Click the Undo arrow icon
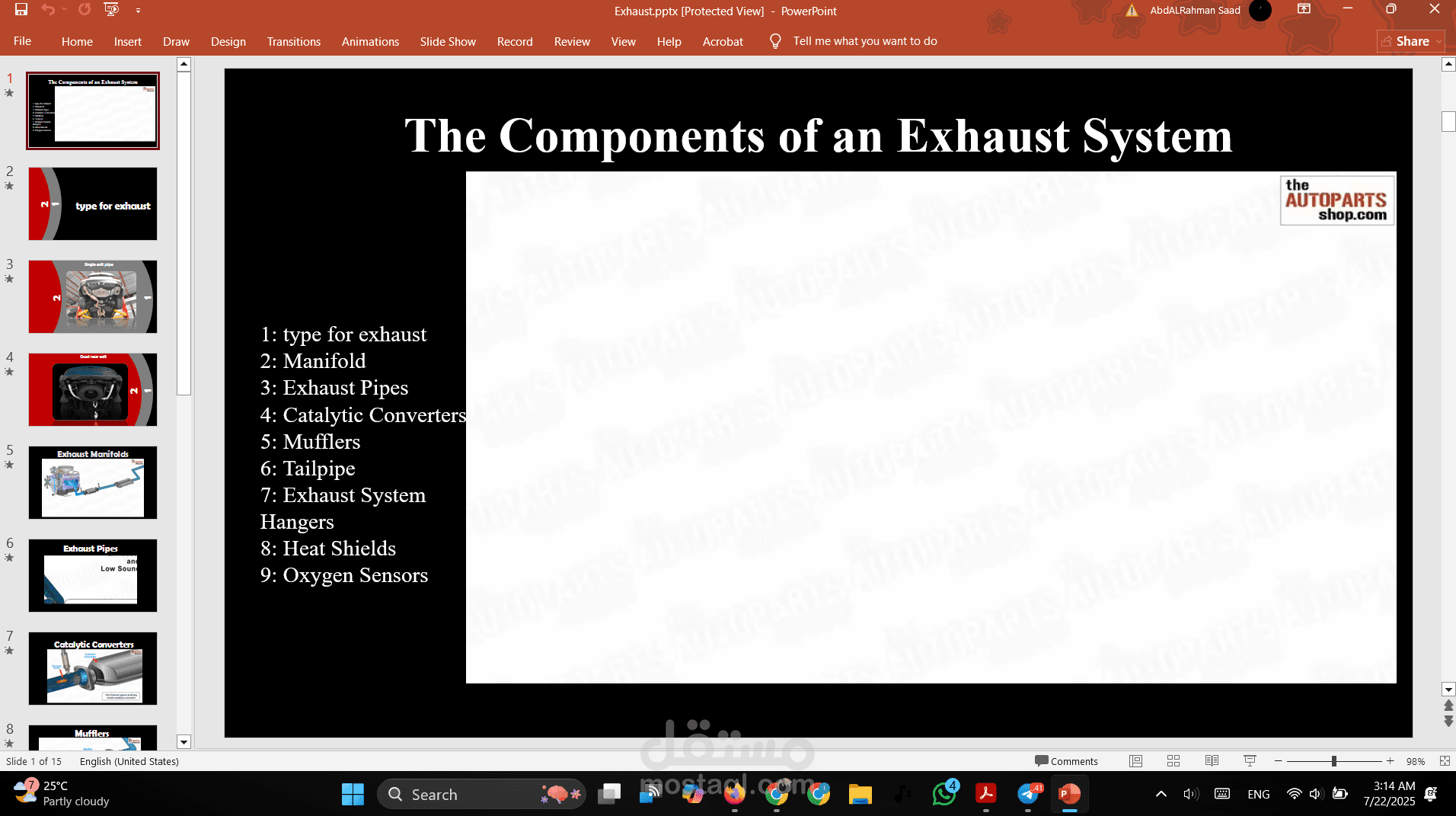The image size is (1456, 816). point(48,10)
